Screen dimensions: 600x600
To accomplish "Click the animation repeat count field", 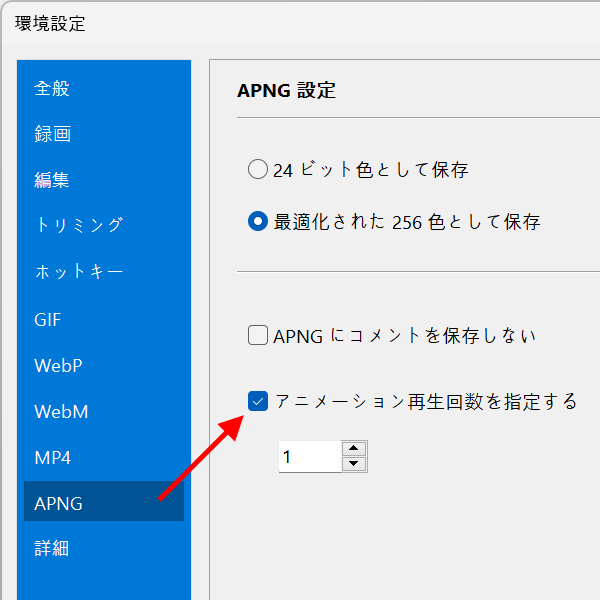I will [310, 457].
